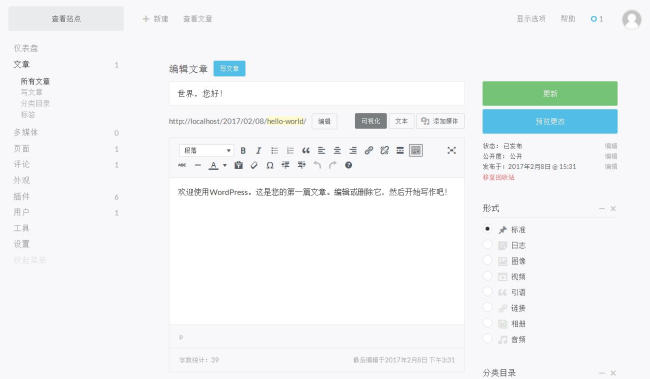Select the 日志 post format radio
Image resolution: width=650 pixels, height=379 pixels.
click(488, 245)
